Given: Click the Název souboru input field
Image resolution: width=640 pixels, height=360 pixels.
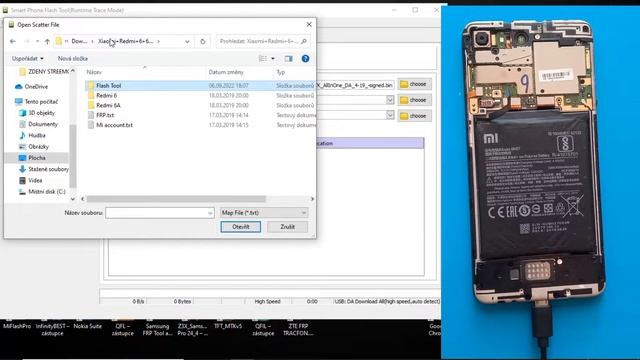Looking at the screenshot, I should [x=156, y=213].
